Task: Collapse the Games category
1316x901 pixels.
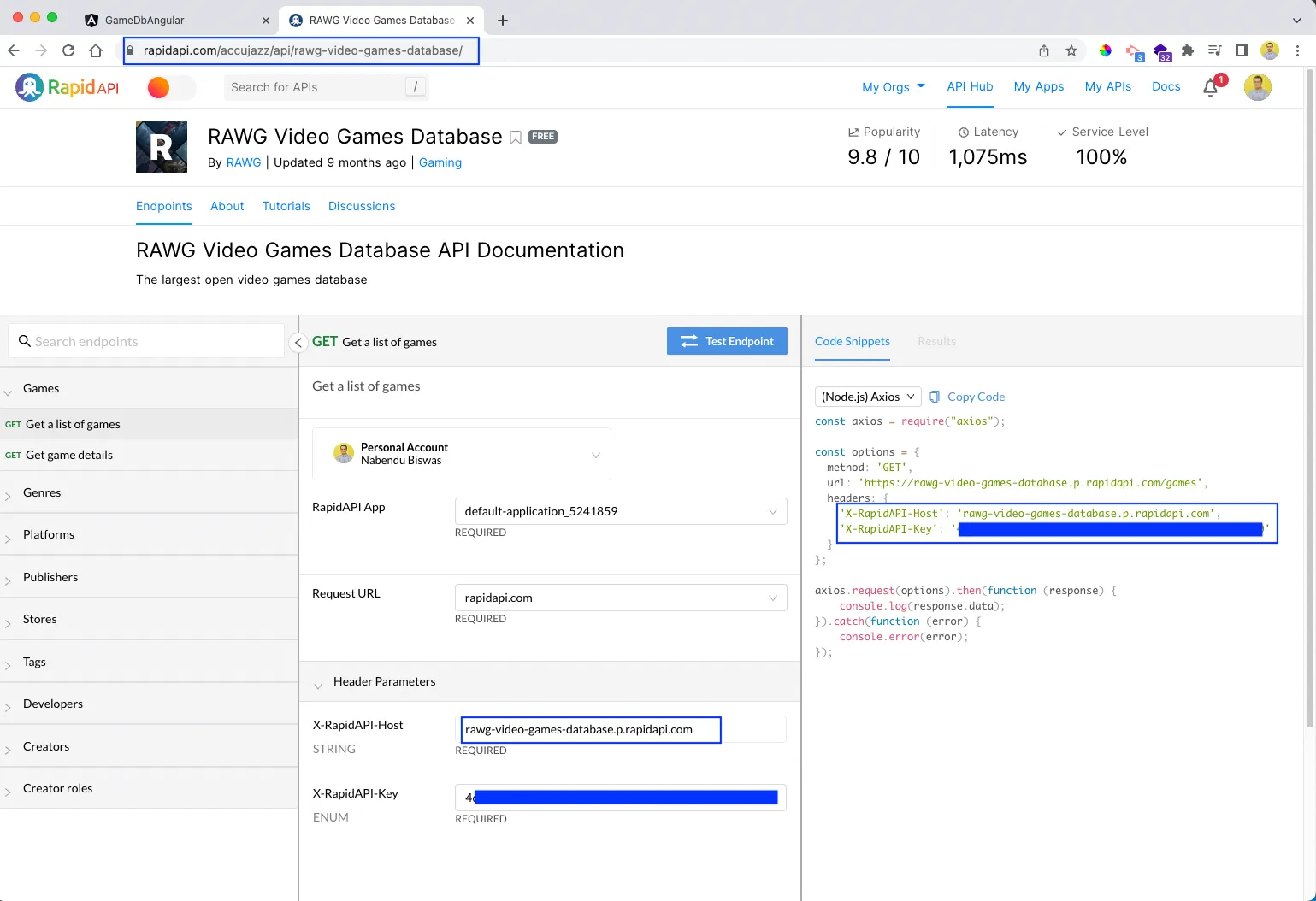Action: pyautogui.click(x=8, y=392)
